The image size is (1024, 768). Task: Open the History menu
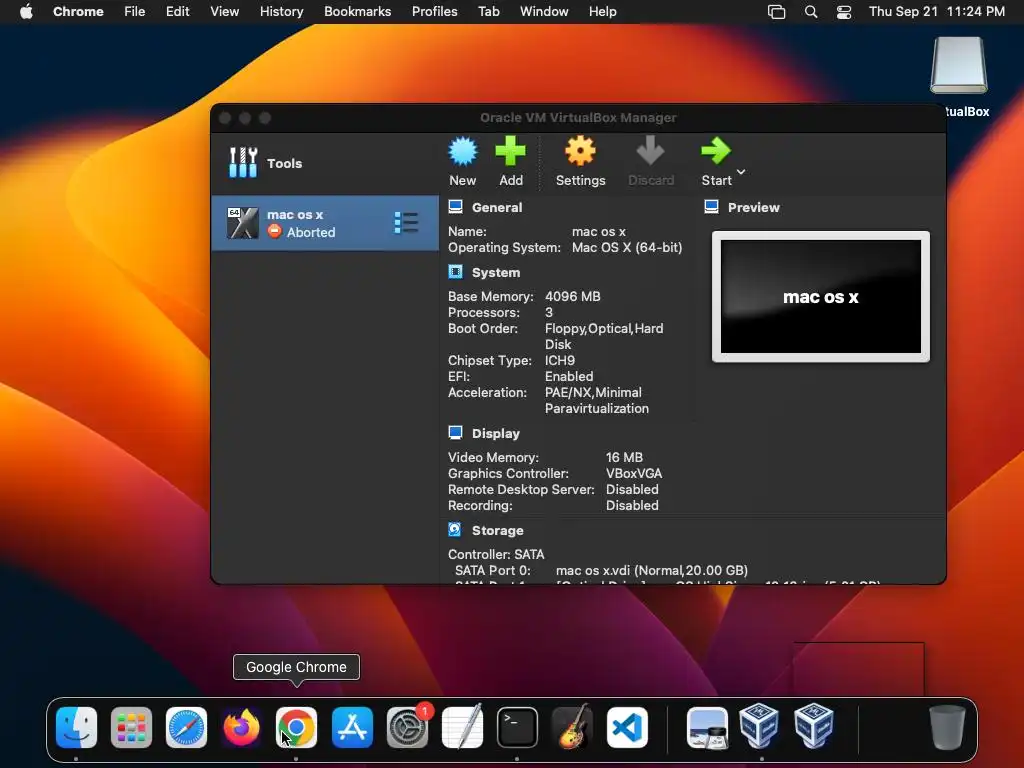tap(281, 12)
